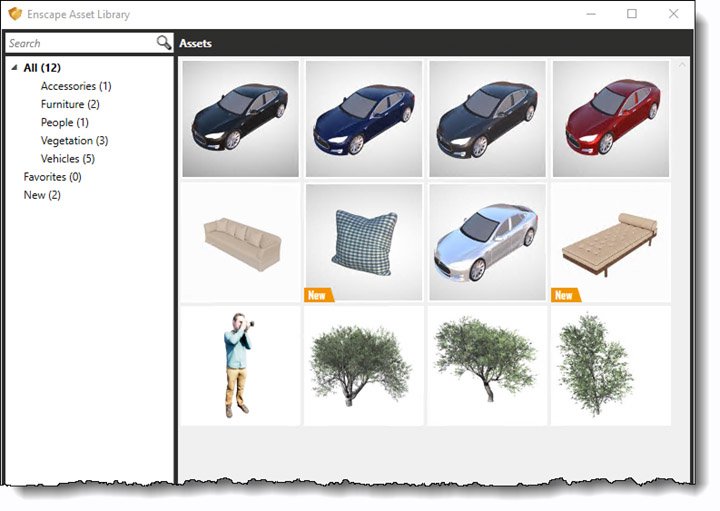This screenshot has width=720, height=511.
Task: Collapse the All (12) tree node
Action: click(x=14, y=68)
